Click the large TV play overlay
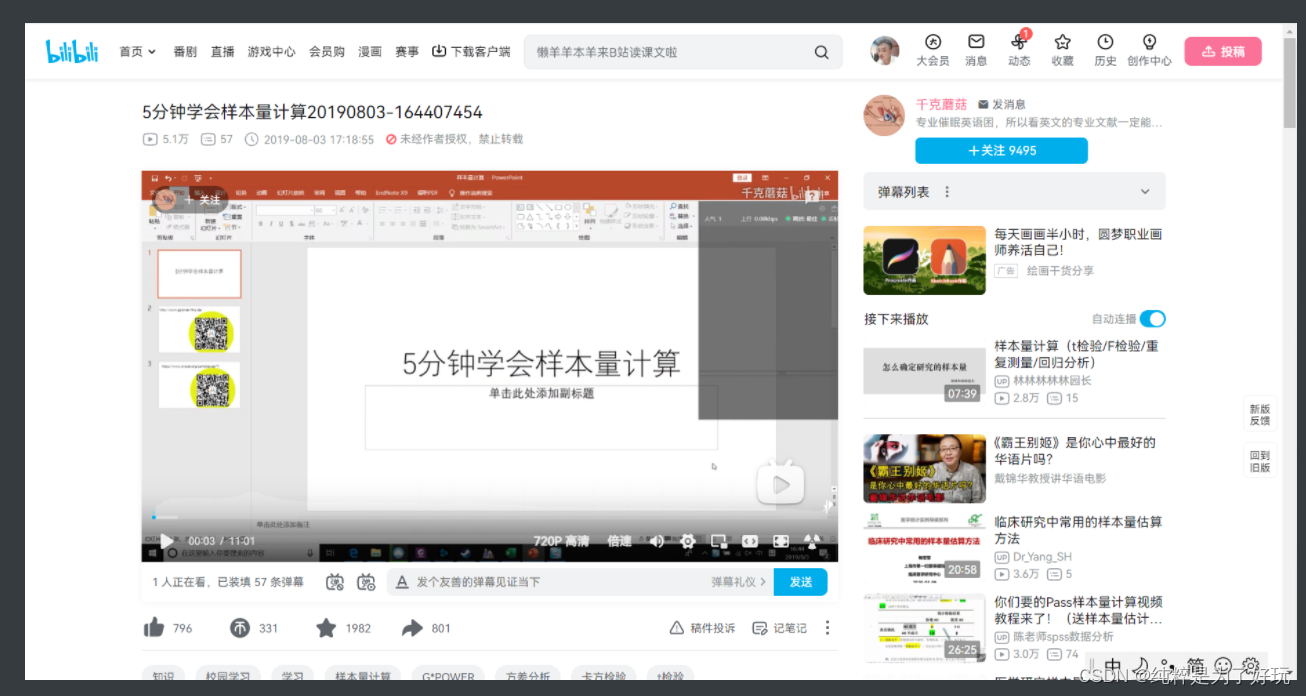Screen dimensions: 1306x696 click(780, 485)
